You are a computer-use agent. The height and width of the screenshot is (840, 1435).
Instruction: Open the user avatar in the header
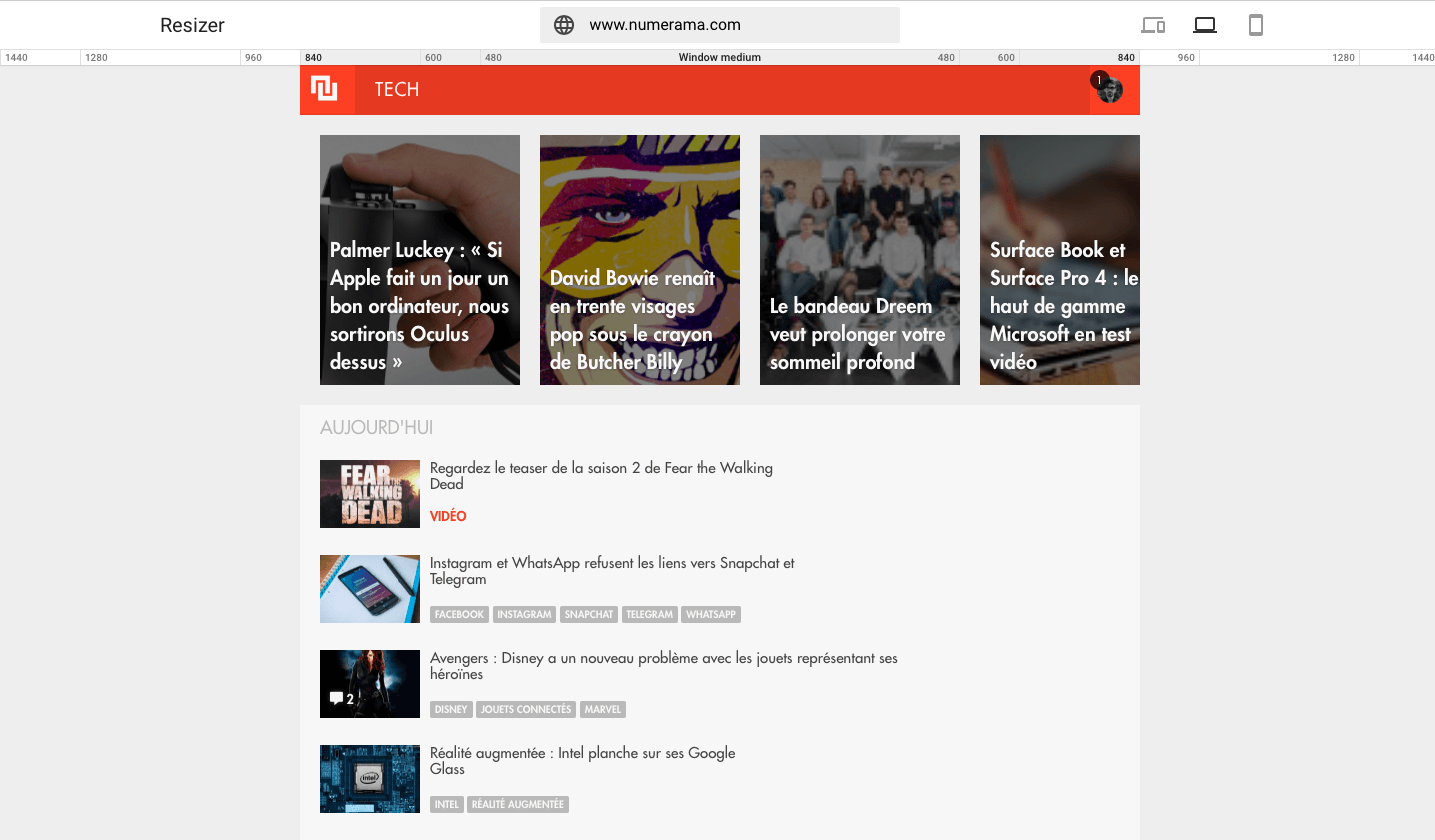pos(1110,91)
